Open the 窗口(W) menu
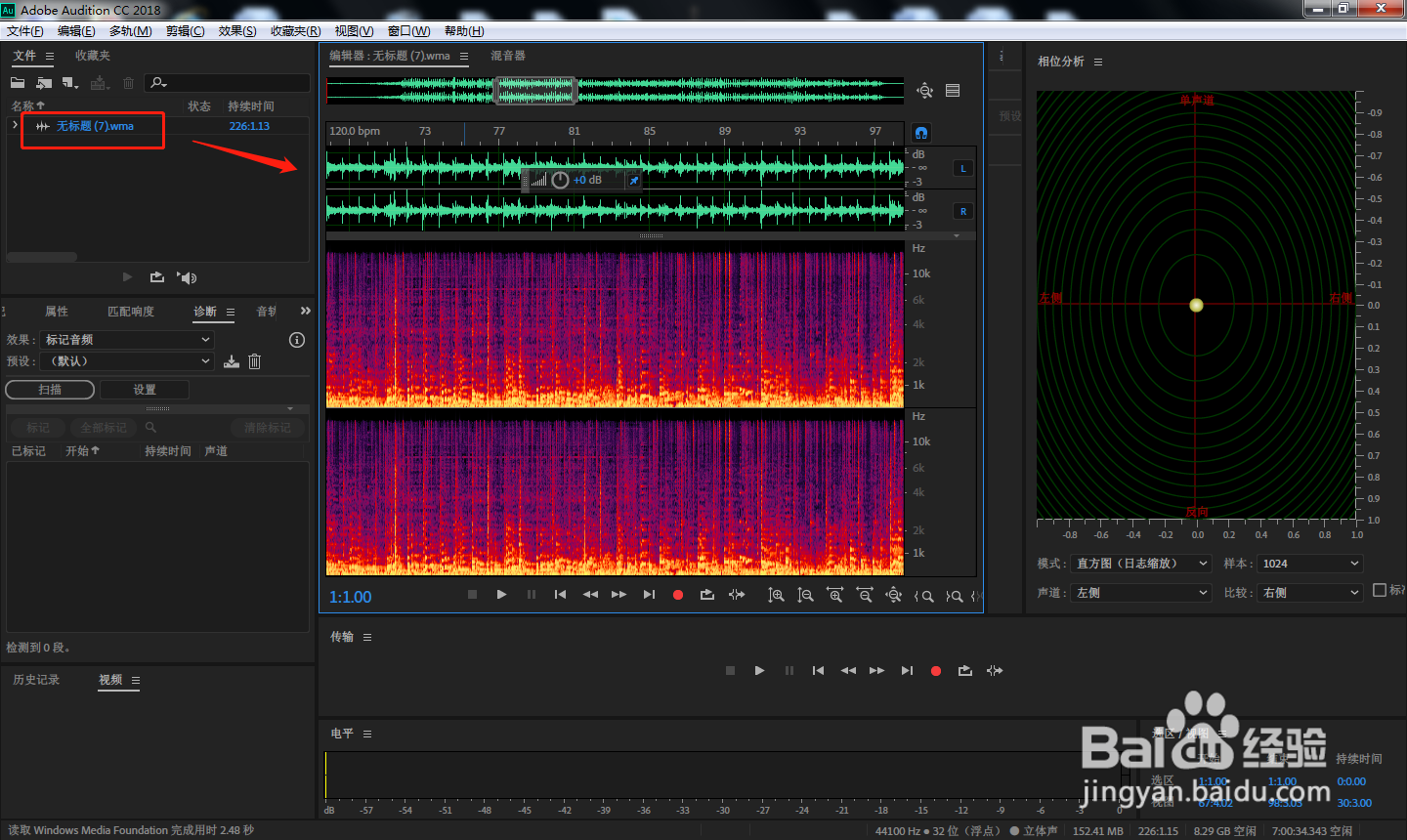This screenshot has height=840, width=1407. [409, 31]
